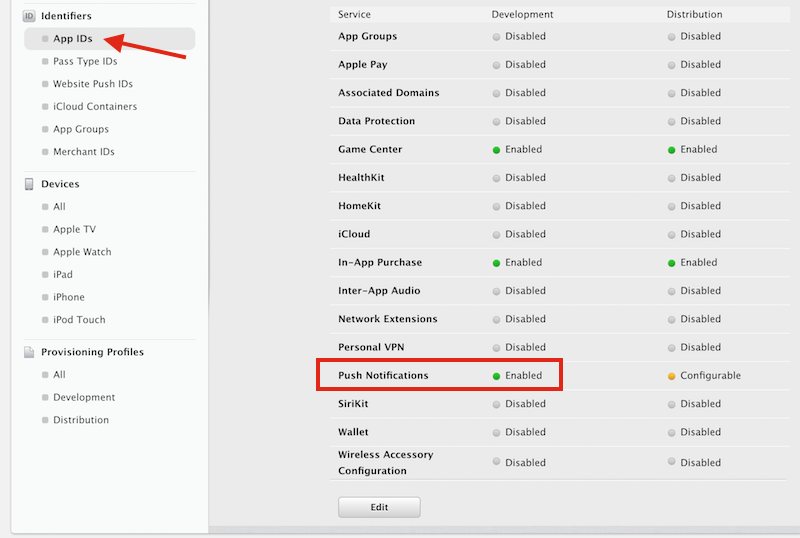Click the Associated Domains service name
This screenshot has width=800, height=538.
(x=388, y=93)
